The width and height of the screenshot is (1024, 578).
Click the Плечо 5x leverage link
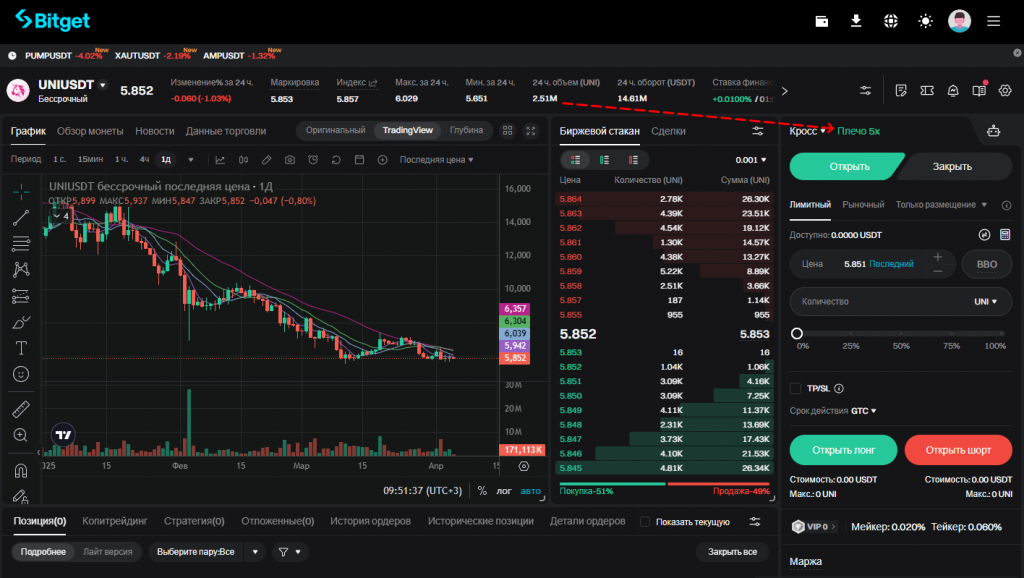pyautogui.click(x=858, y=131)
